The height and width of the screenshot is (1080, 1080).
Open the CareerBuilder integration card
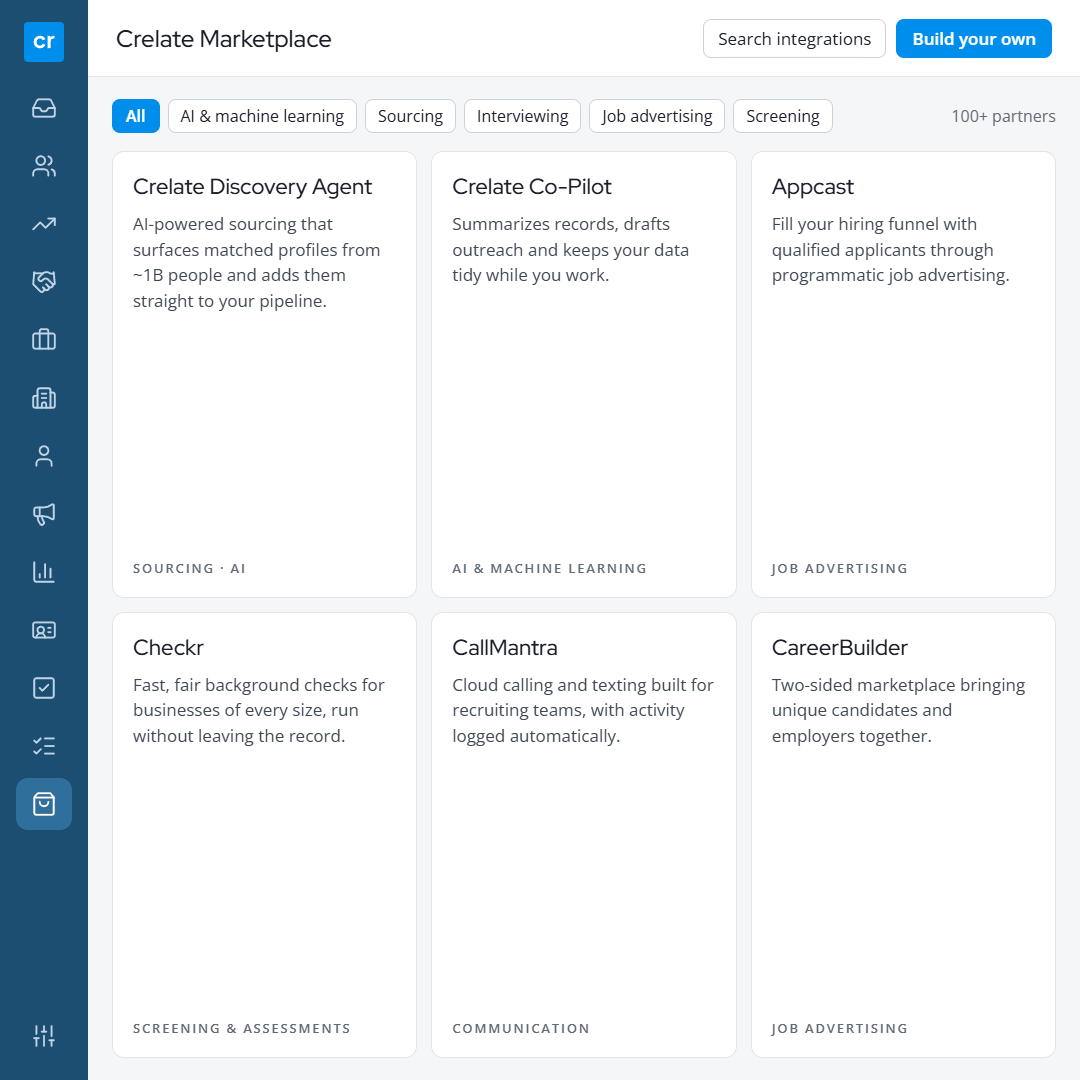click(903, 835)
